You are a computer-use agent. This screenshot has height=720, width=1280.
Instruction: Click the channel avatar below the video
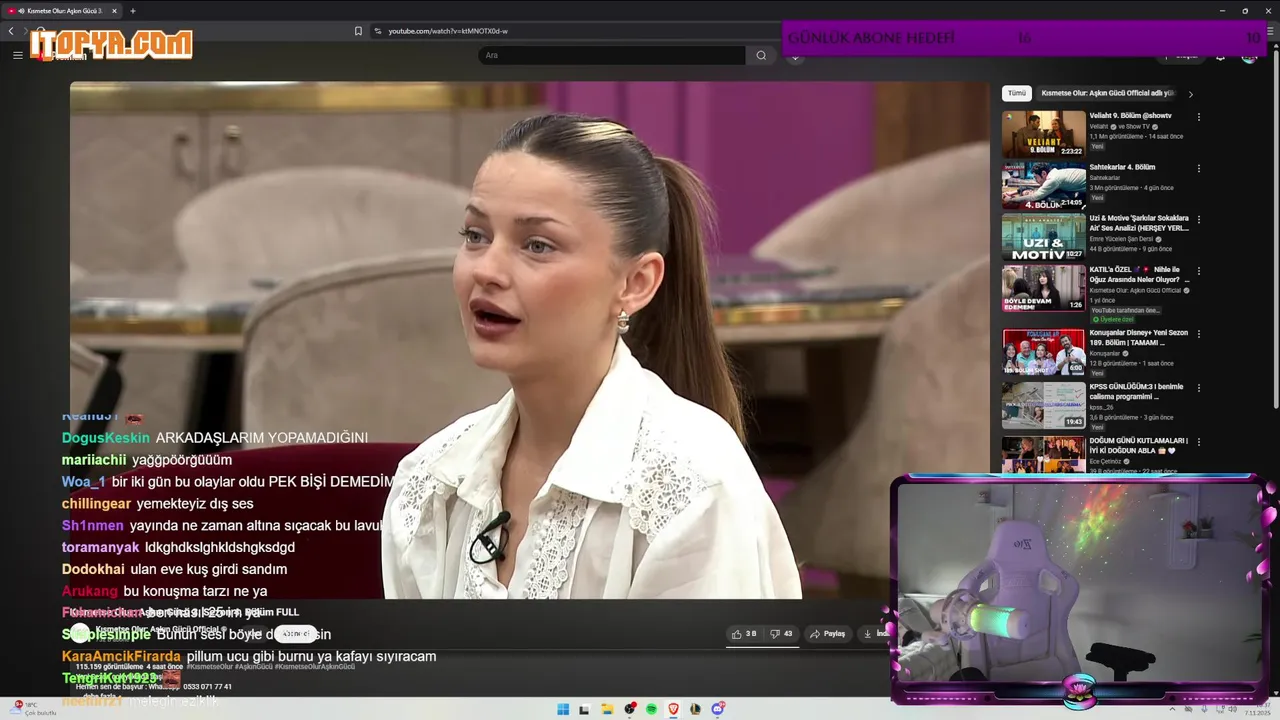[x=80, y=632]
